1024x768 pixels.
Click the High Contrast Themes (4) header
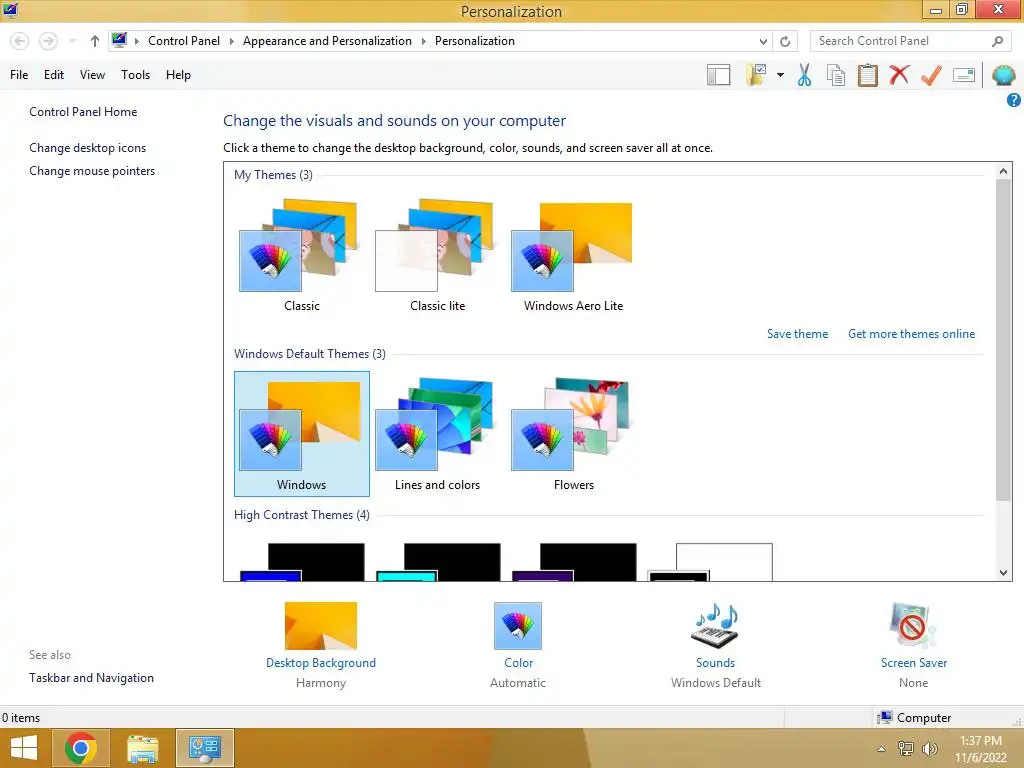coord(302,515)
